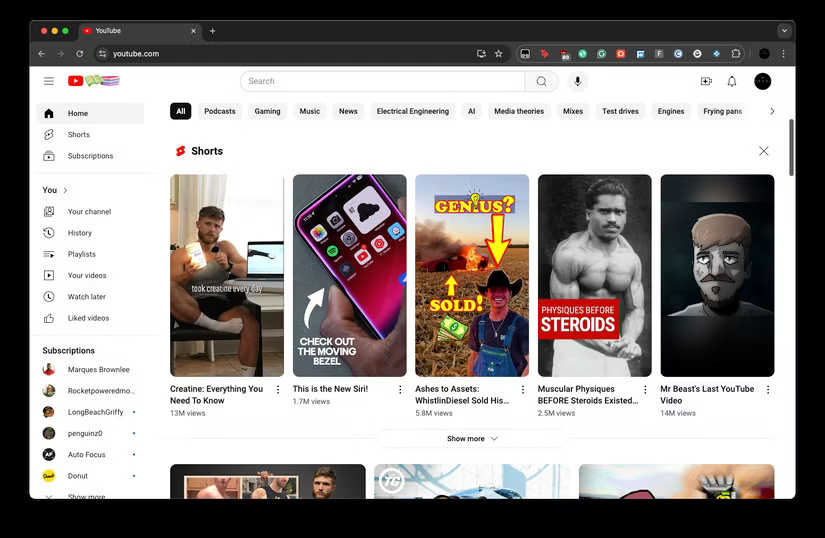This screenshot has width=825, height=538.
Task: Open Liked videos
Action: pyautogui.click(x=90, y=318)
